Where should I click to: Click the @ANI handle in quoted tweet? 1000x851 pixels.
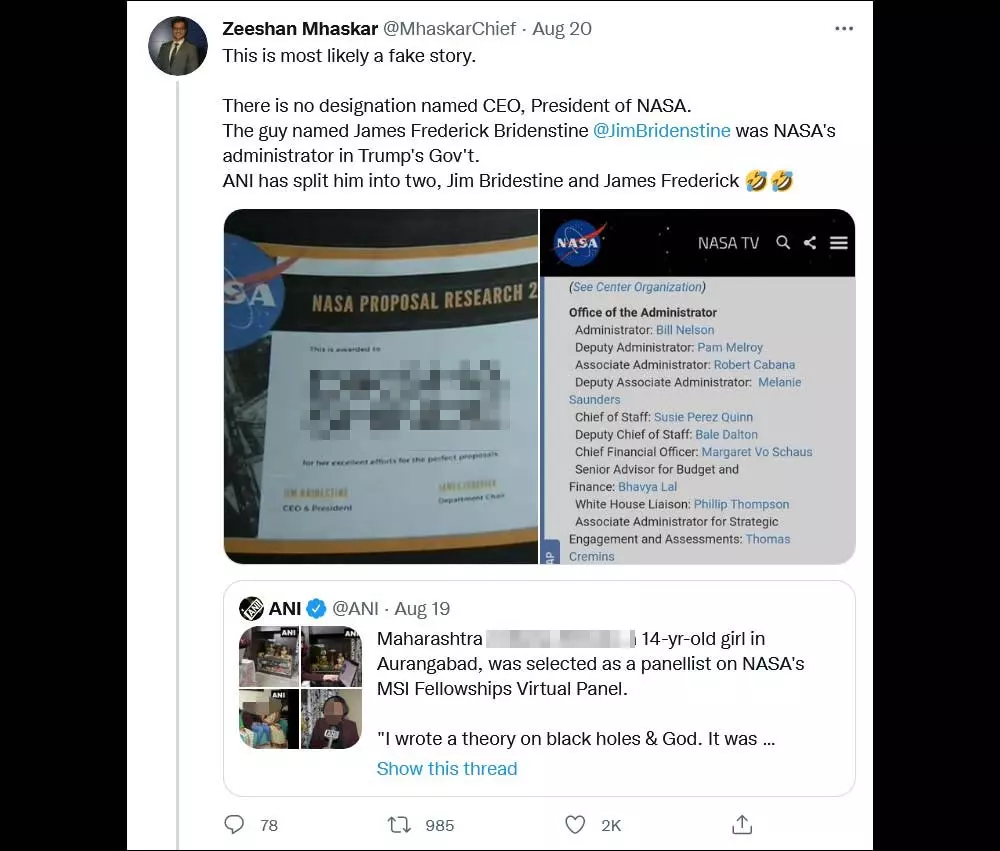(x=355, y=609)
